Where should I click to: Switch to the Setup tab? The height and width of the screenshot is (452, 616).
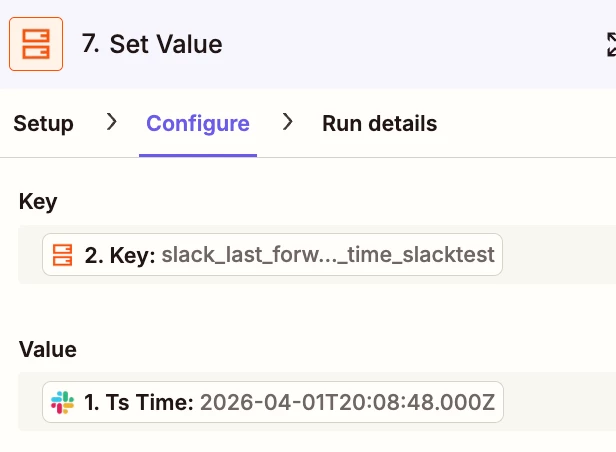coord(43,124)
